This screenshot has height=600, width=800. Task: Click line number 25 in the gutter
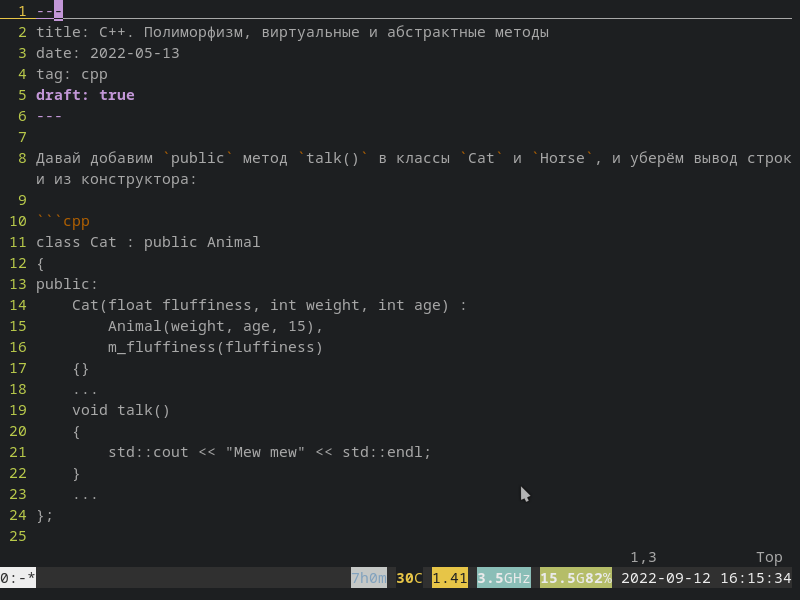point(18,536)
